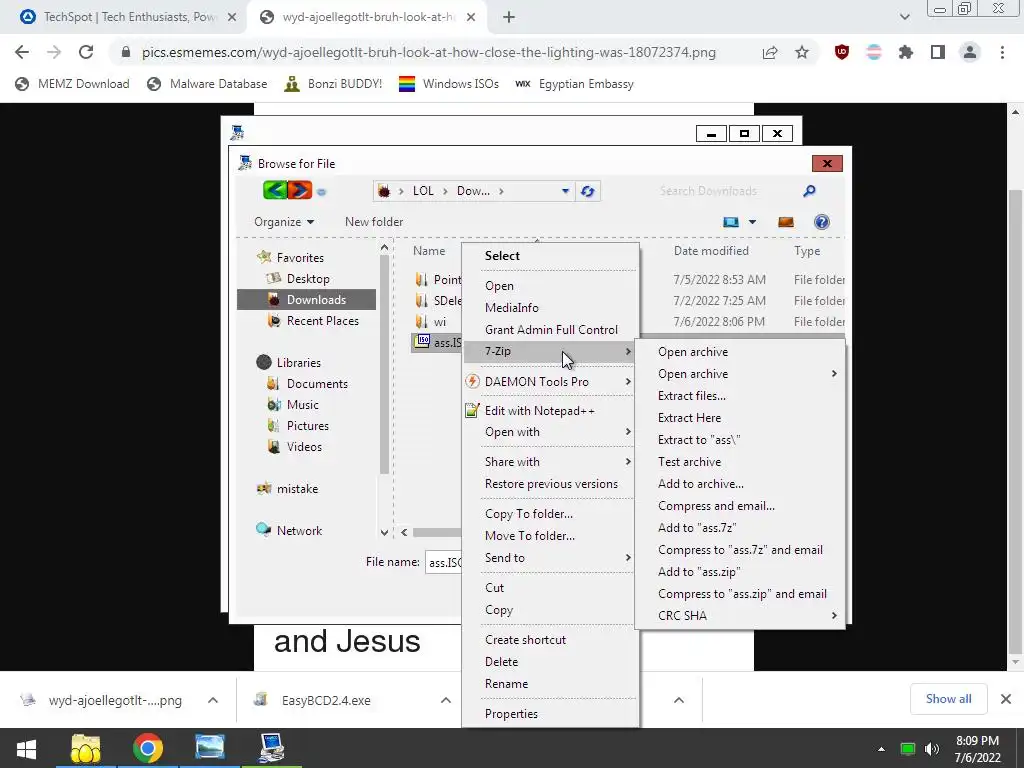1024x768 pixels.
Task: Select Extract Here from 7-Zip submenu
Action: pos(690,418)
